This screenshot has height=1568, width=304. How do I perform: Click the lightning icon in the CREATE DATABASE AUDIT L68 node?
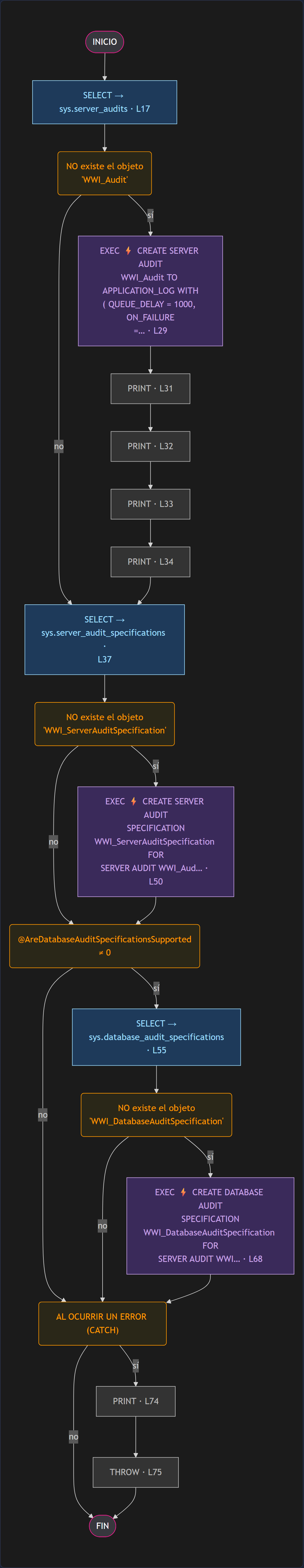click(x=183, y=1192)
